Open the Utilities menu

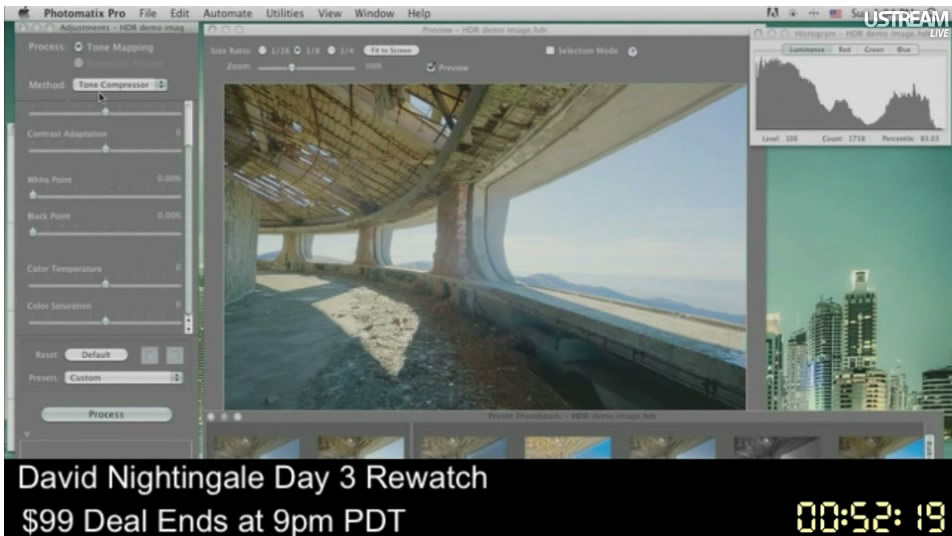(285, 13)
